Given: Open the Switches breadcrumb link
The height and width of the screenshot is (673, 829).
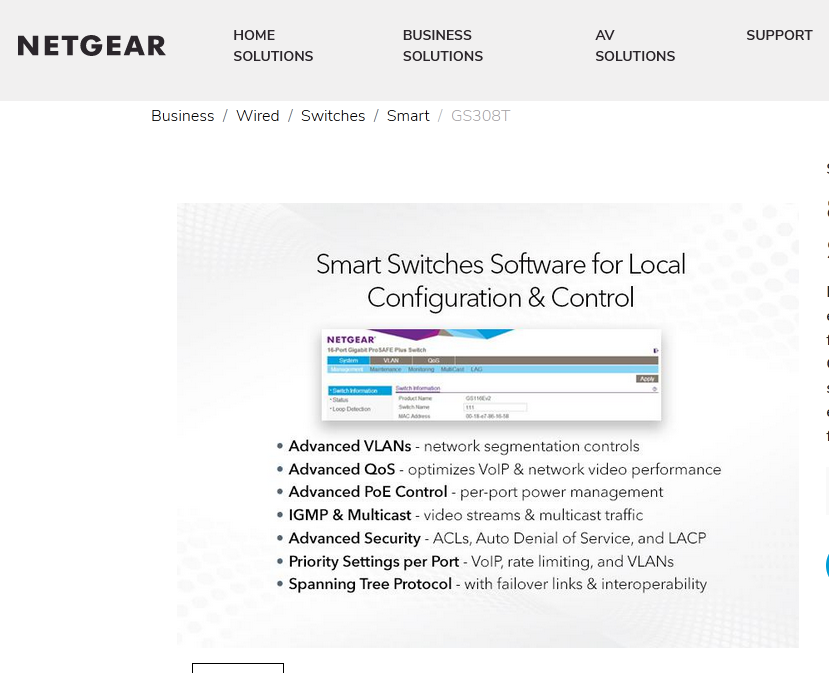Looking at the screenshot, I should (333, 116).
